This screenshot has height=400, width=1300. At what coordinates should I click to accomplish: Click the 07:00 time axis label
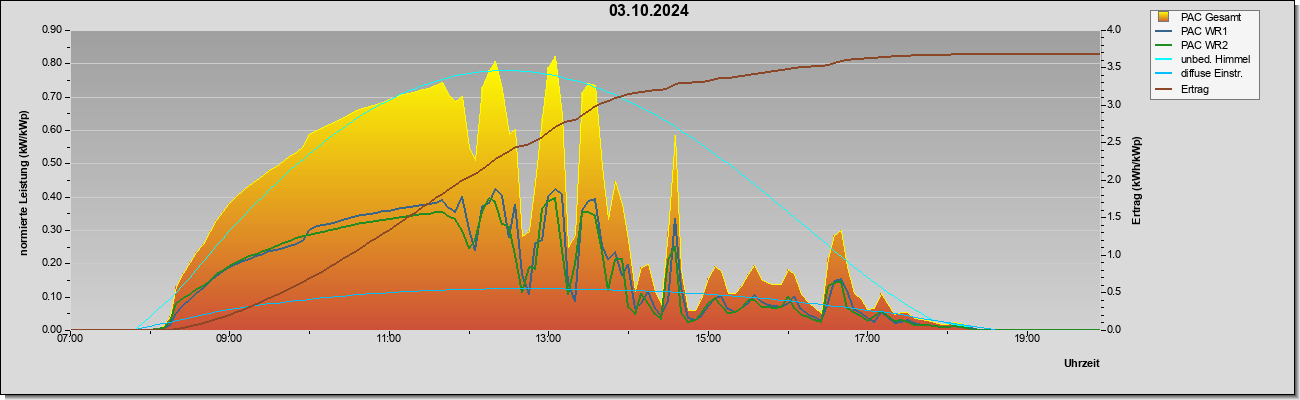pos(70,339)
